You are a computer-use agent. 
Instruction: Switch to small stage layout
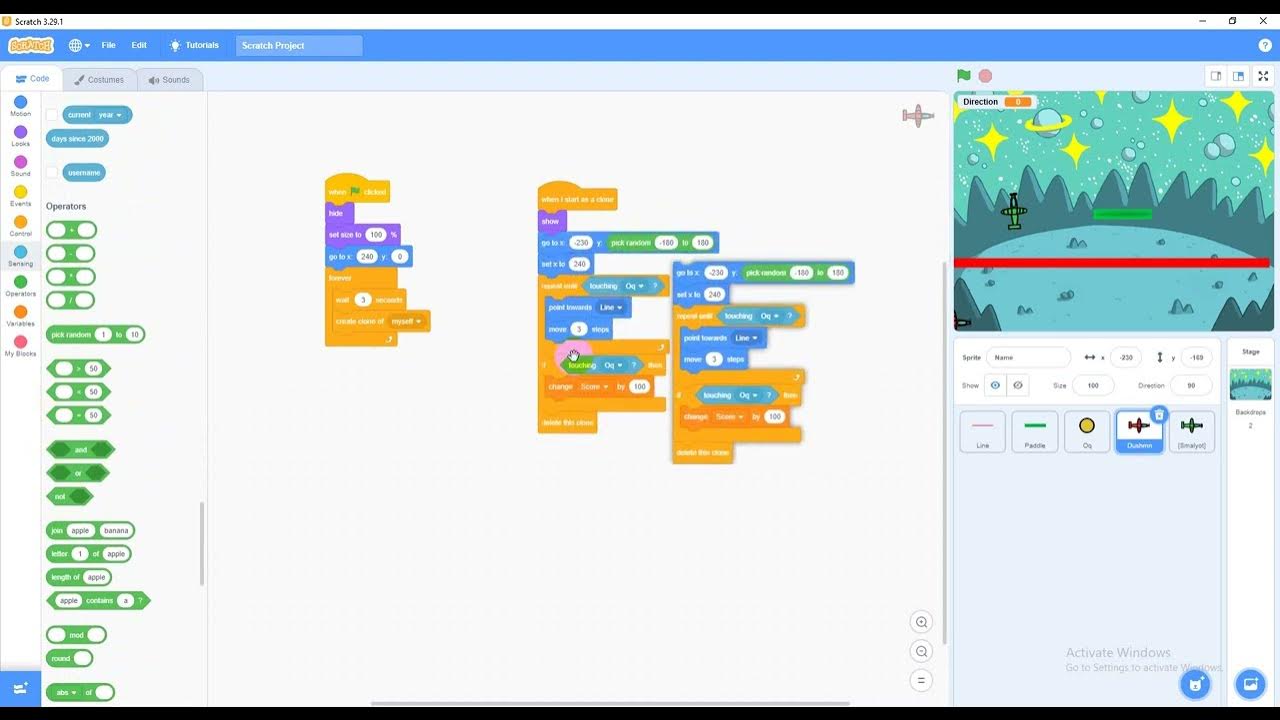(x=1216, y=76)
